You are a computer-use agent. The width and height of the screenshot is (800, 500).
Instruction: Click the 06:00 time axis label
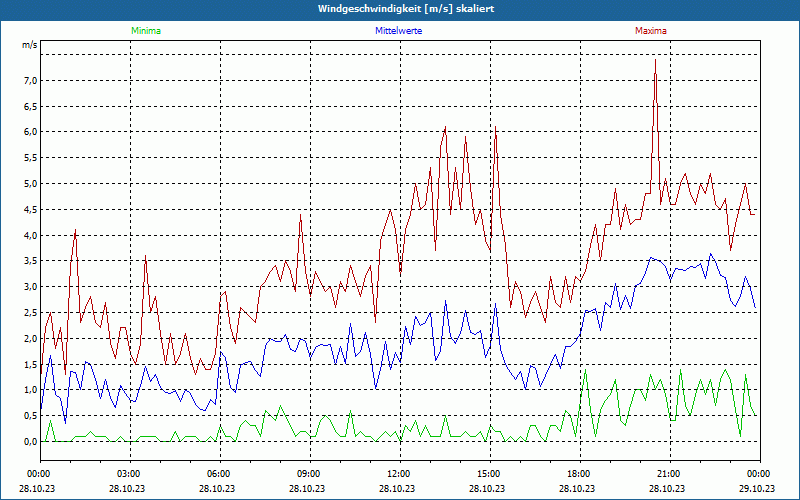(x=220, y=474)
